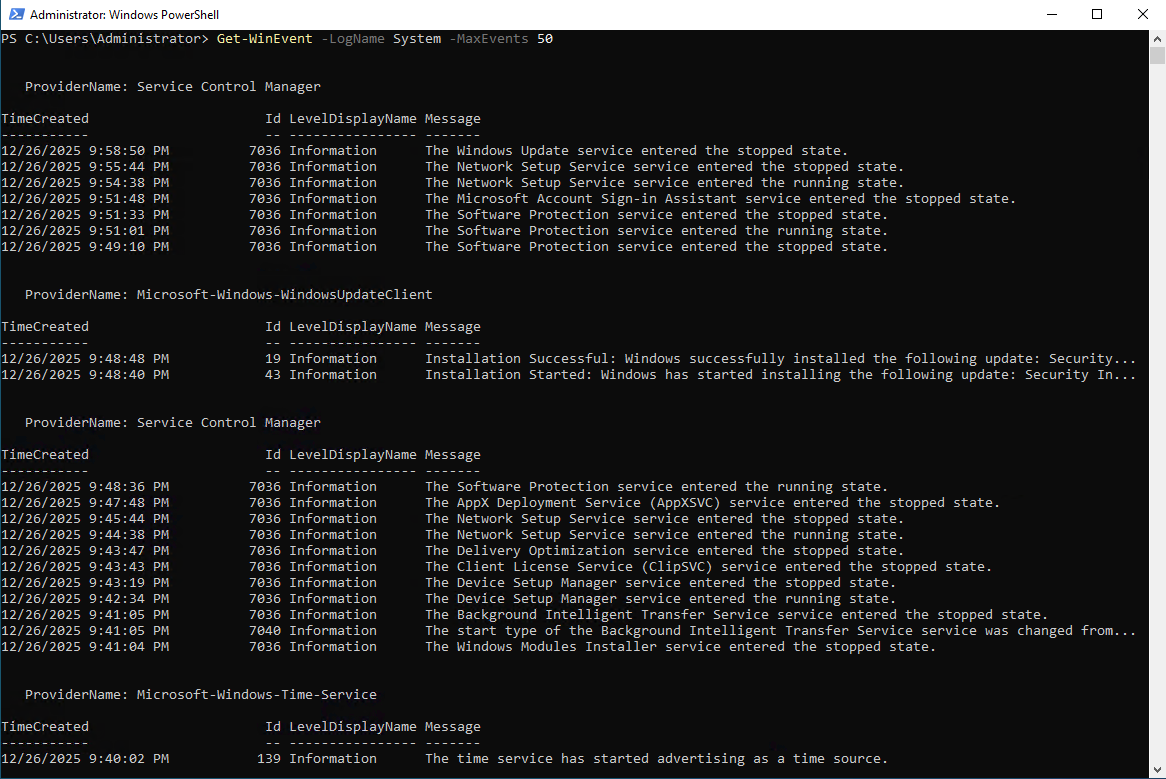The image size is (1166, 779).
Task: Click the Get-WinEvent command text
Action: click(x=264, y=39)
